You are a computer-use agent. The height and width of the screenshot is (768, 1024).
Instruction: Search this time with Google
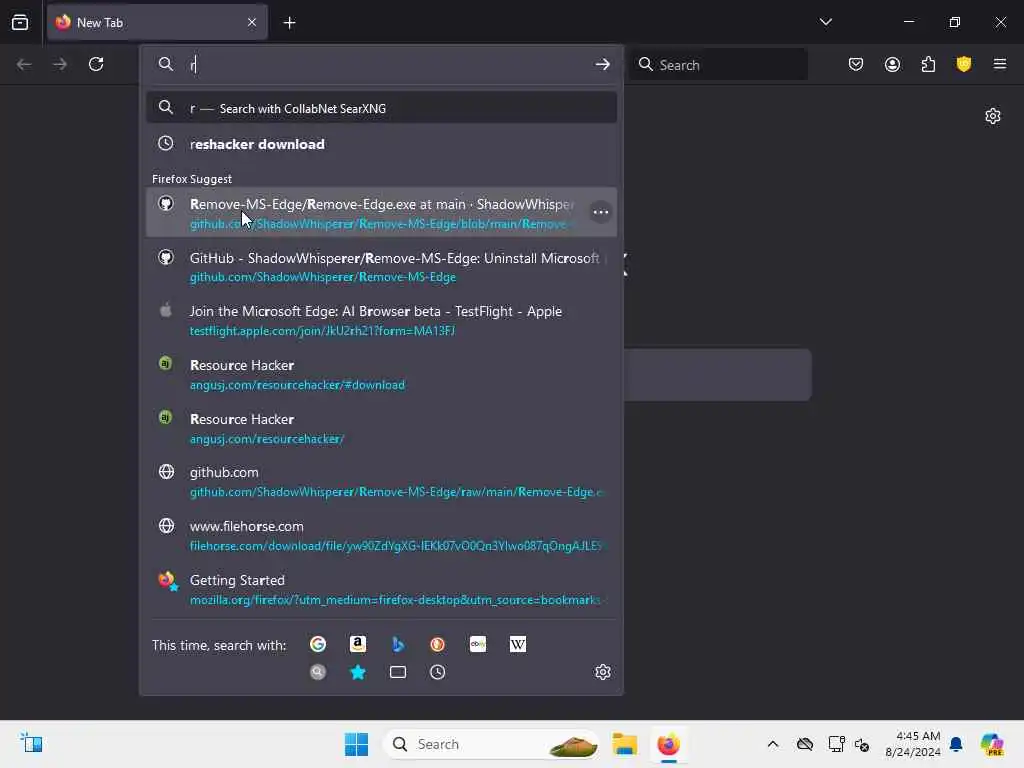[318, 645]
